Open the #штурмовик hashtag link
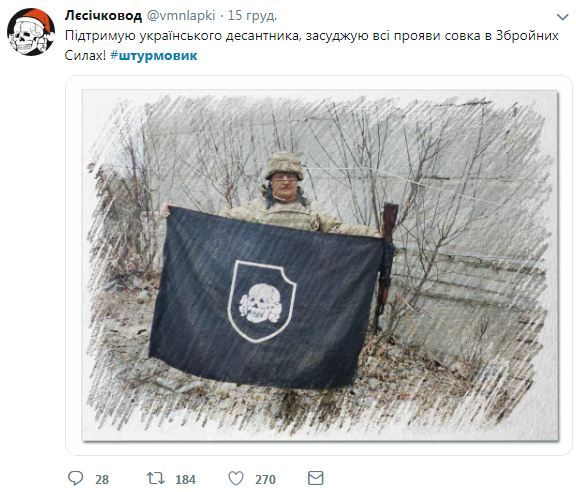The width and height of the screenshot is (576, 492). (x=154, y=56)
